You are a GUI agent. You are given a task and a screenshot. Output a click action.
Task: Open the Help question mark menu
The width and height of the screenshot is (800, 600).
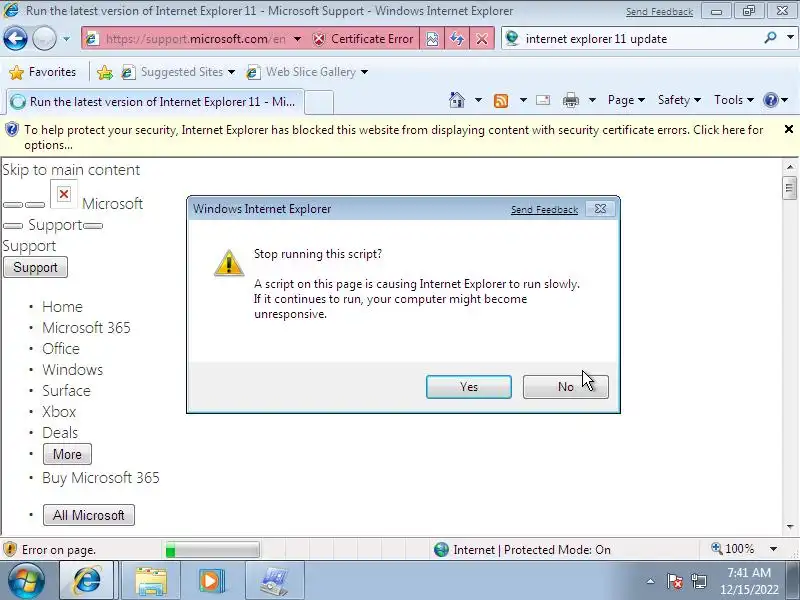click(x=776, y=100)
